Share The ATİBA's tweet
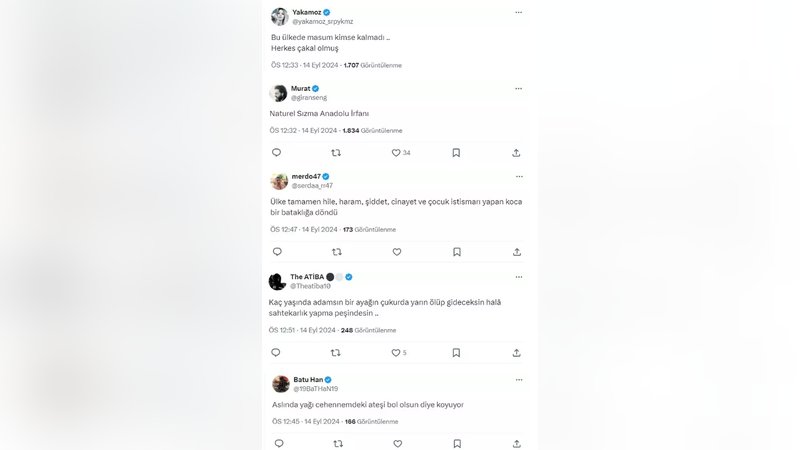The height and width of the screenshot is (450, 800). (x=516, y=352)
